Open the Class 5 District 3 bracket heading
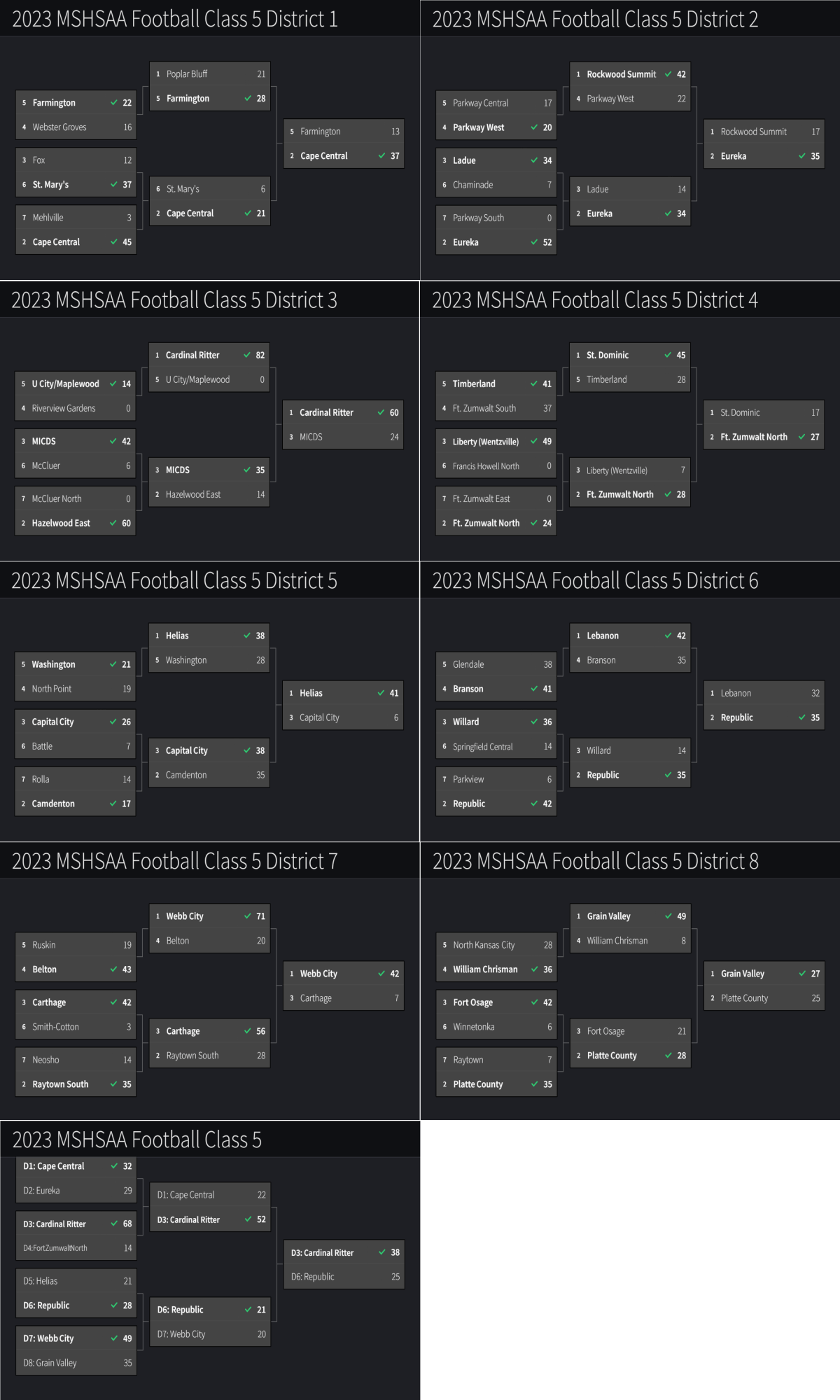 coord(174,300)
